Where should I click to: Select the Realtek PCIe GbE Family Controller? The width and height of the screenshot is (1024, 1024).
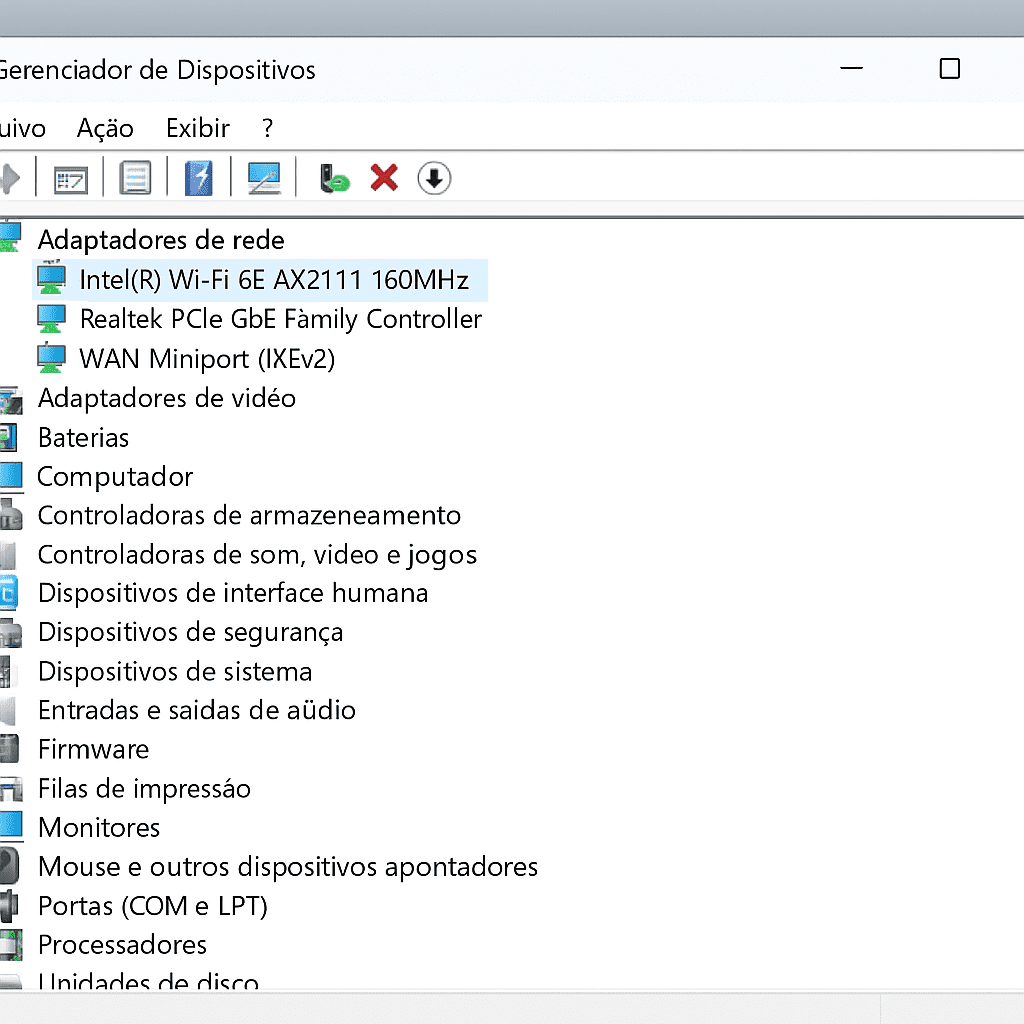tap(280, 319)
